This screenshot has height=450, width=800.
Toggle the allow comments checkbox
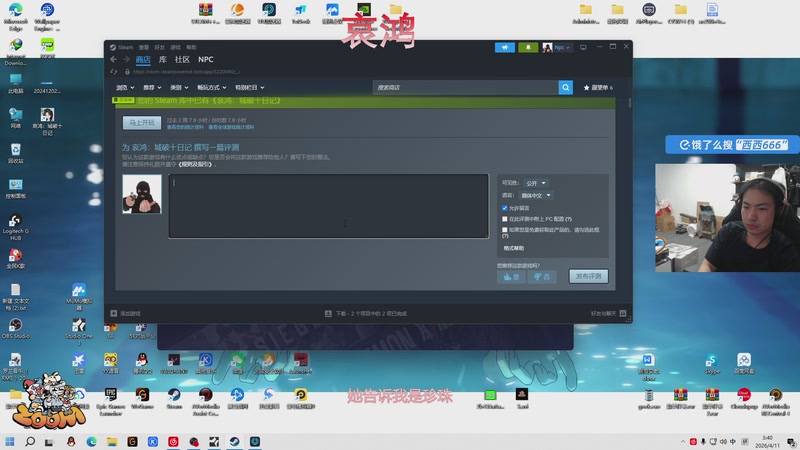tap(505, 208)
